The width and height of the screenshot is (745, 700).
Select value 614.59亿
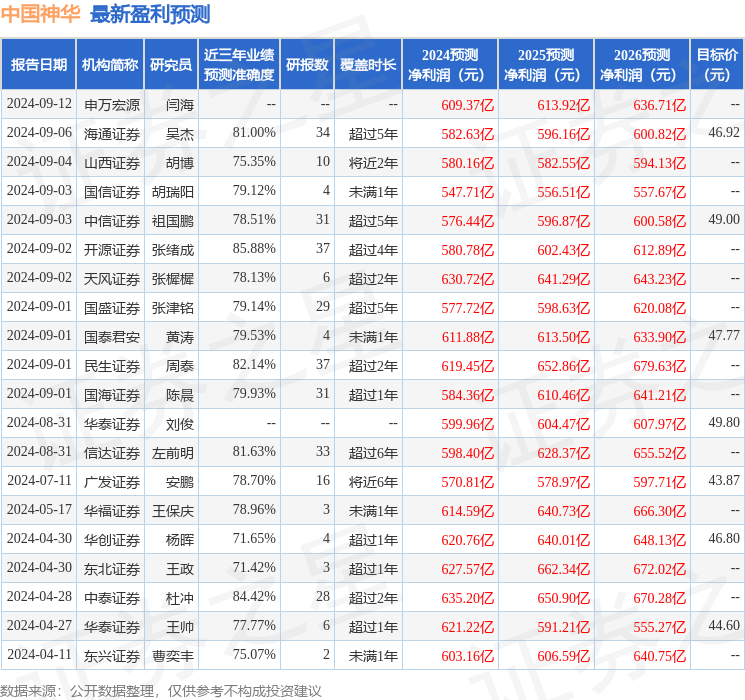click(468, 510)
